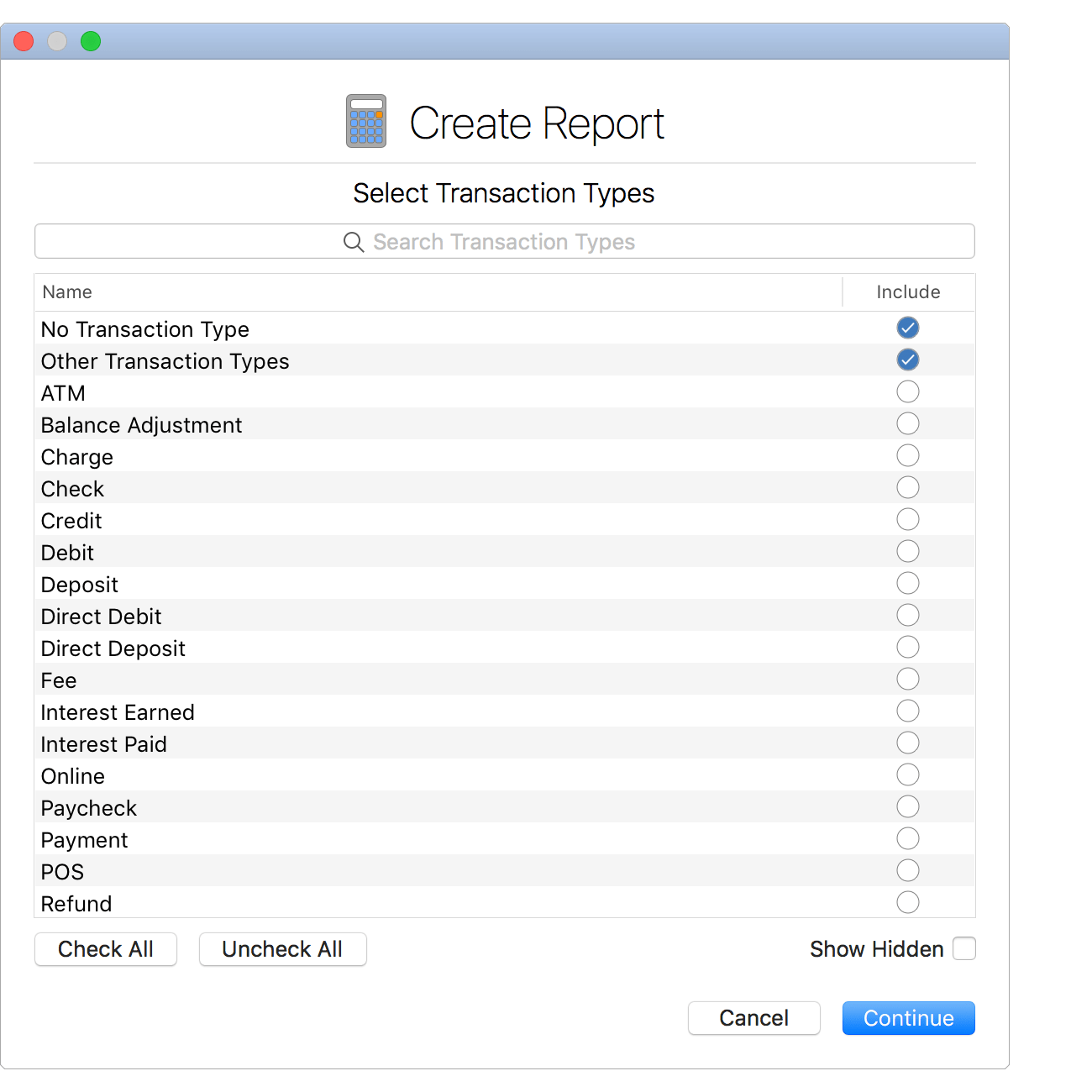This screenshot has width=1092, height=1092.
Task: Select the Fee row name
Action: tap(59, 680)
